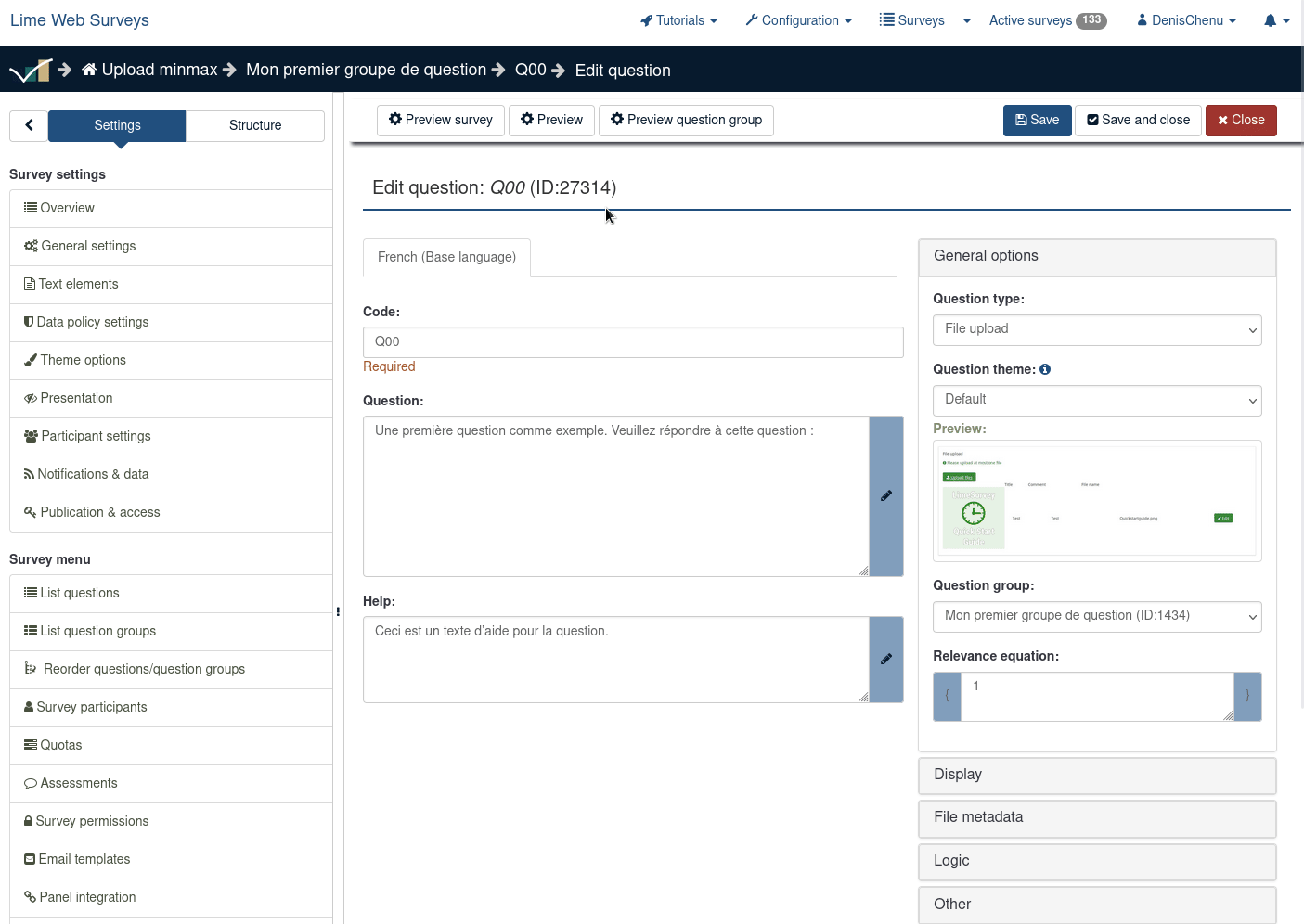Click the notifications bell icon
Screen dimensions: 1304x924
tap(1270, 20)
